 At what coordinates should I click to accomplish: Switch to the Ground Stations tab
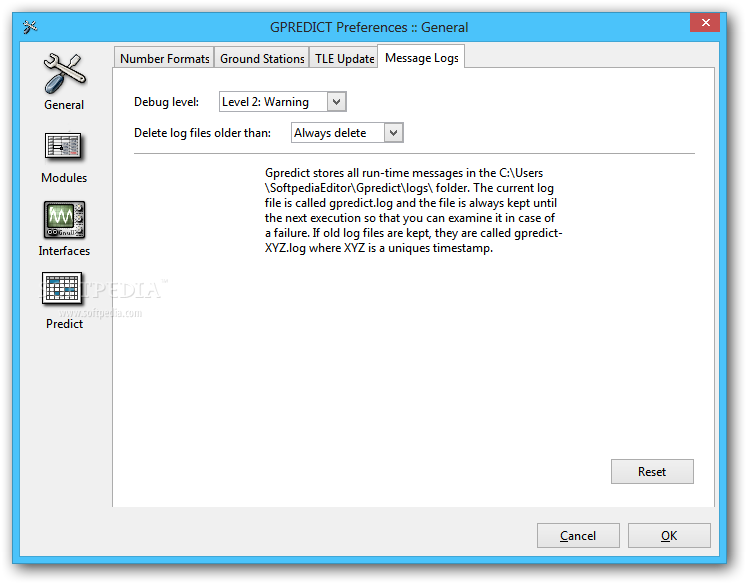coord(262,59)
